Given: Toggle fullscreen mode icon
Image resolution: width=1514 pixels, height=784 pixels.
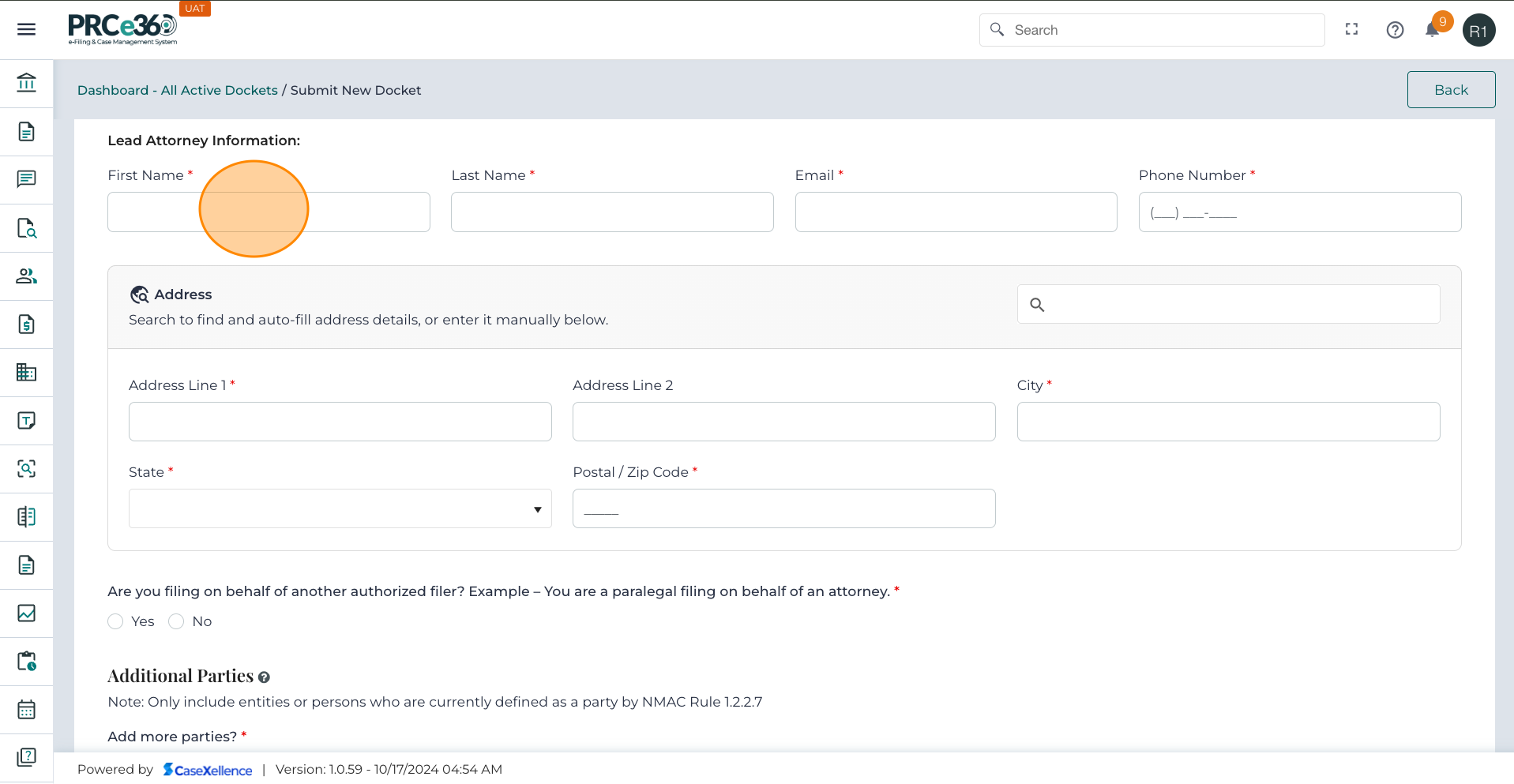Looking at the screenshot, I should tap(1351, 29).
